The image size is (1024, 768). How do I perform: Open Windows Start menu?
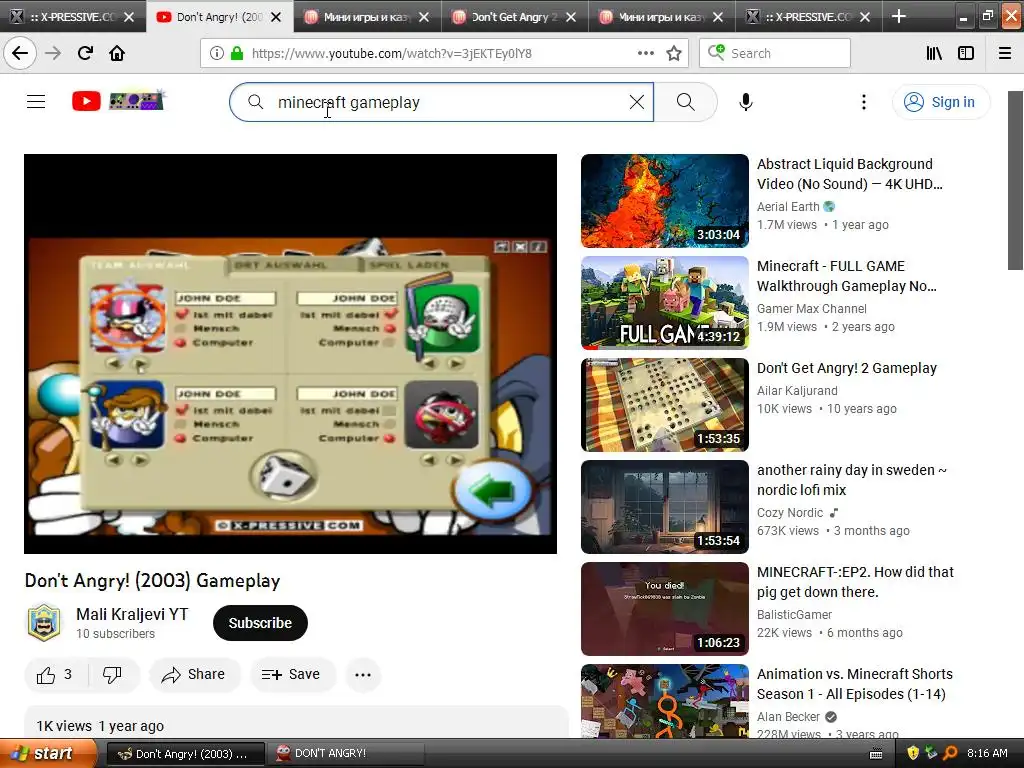(x=47, y=754)
